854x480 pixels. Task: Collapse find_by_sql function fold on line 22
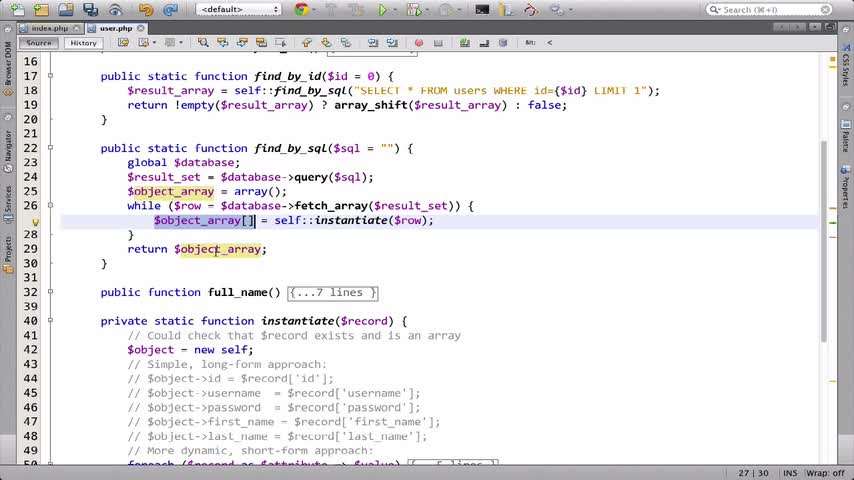point(50,148)
